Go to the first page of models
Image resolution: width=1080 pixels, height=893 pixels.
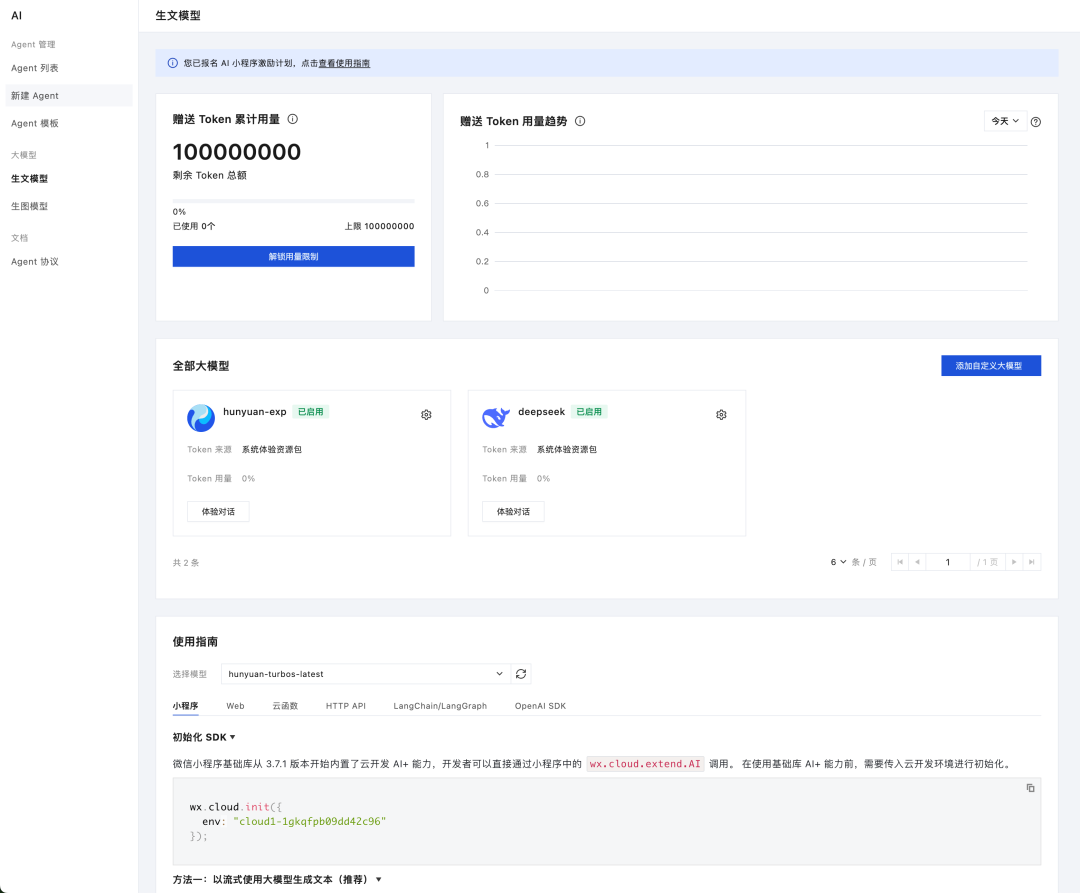(900, 562)
